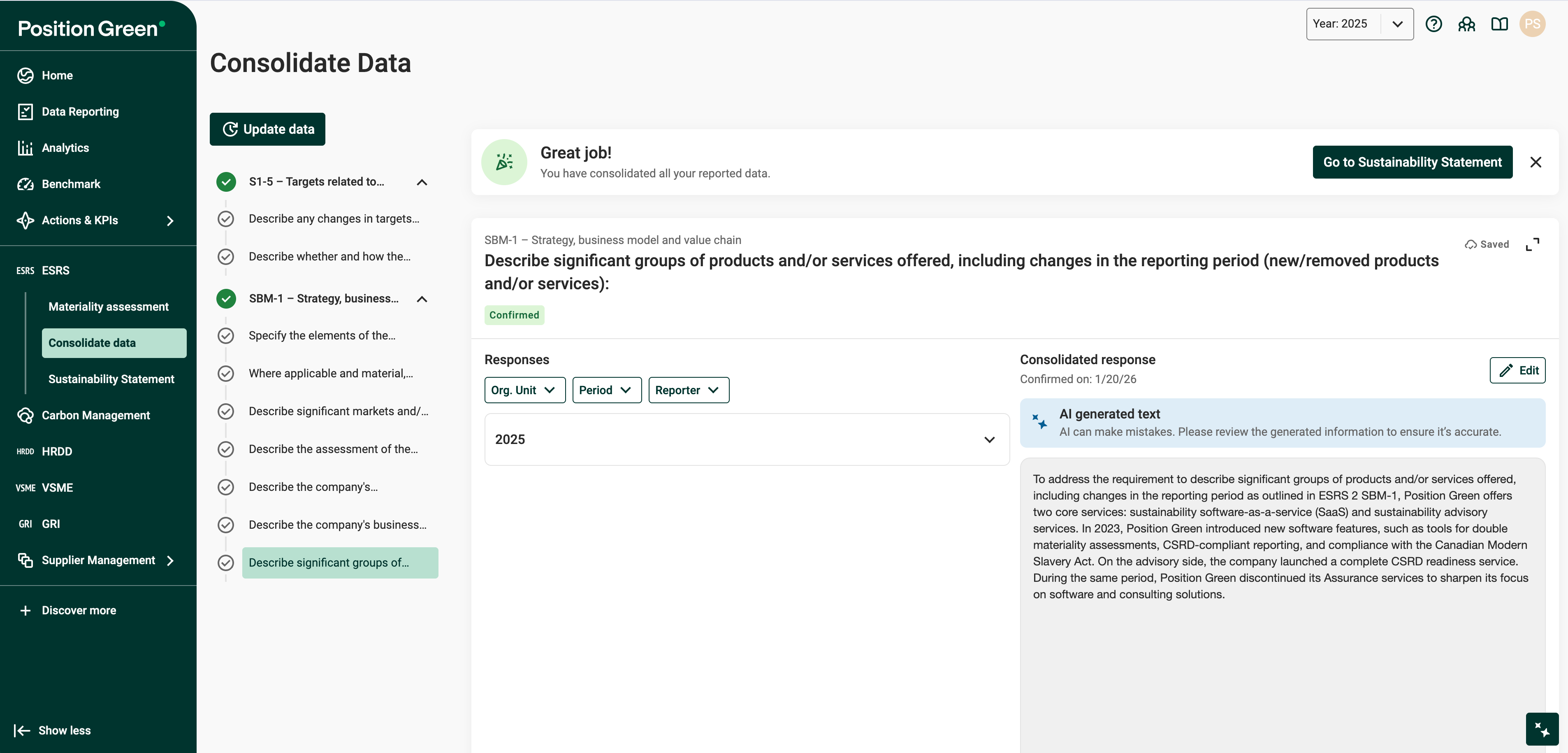Image resolution: width=1568 pixels, height=753 pixels.
Task: Click the Update data button
Action: click(267, 129)
